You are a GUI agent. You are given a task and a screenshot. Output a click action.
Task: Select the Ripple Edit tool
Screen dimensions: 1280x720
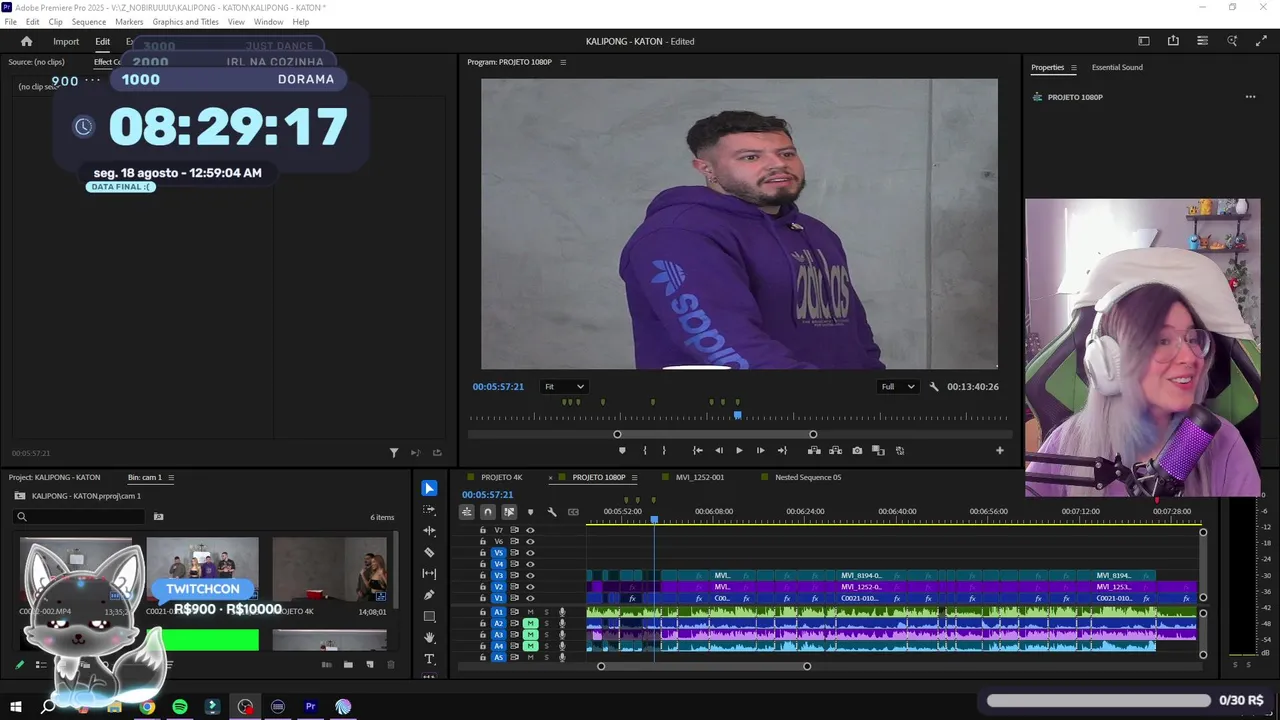(x=429, y=531)
